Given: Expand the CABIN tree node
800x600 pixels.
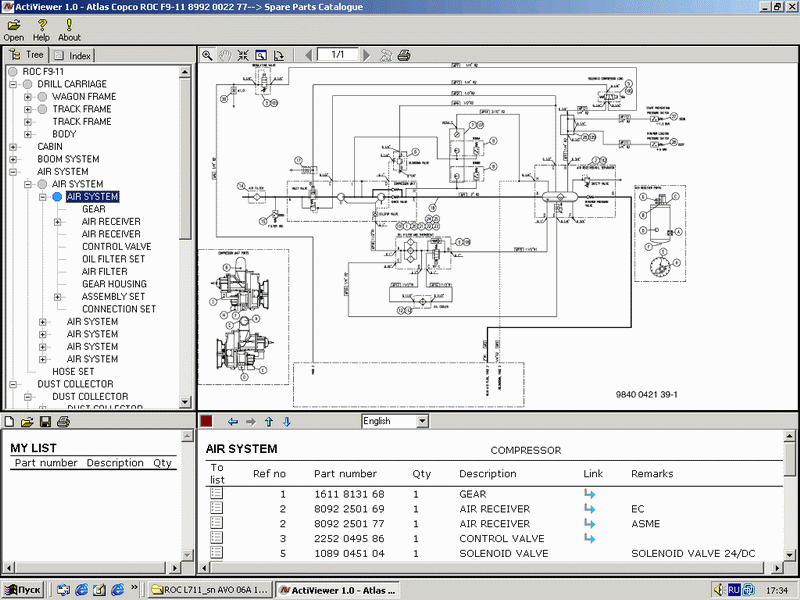Looking at the screenshot, I should (x=13, y=147).
